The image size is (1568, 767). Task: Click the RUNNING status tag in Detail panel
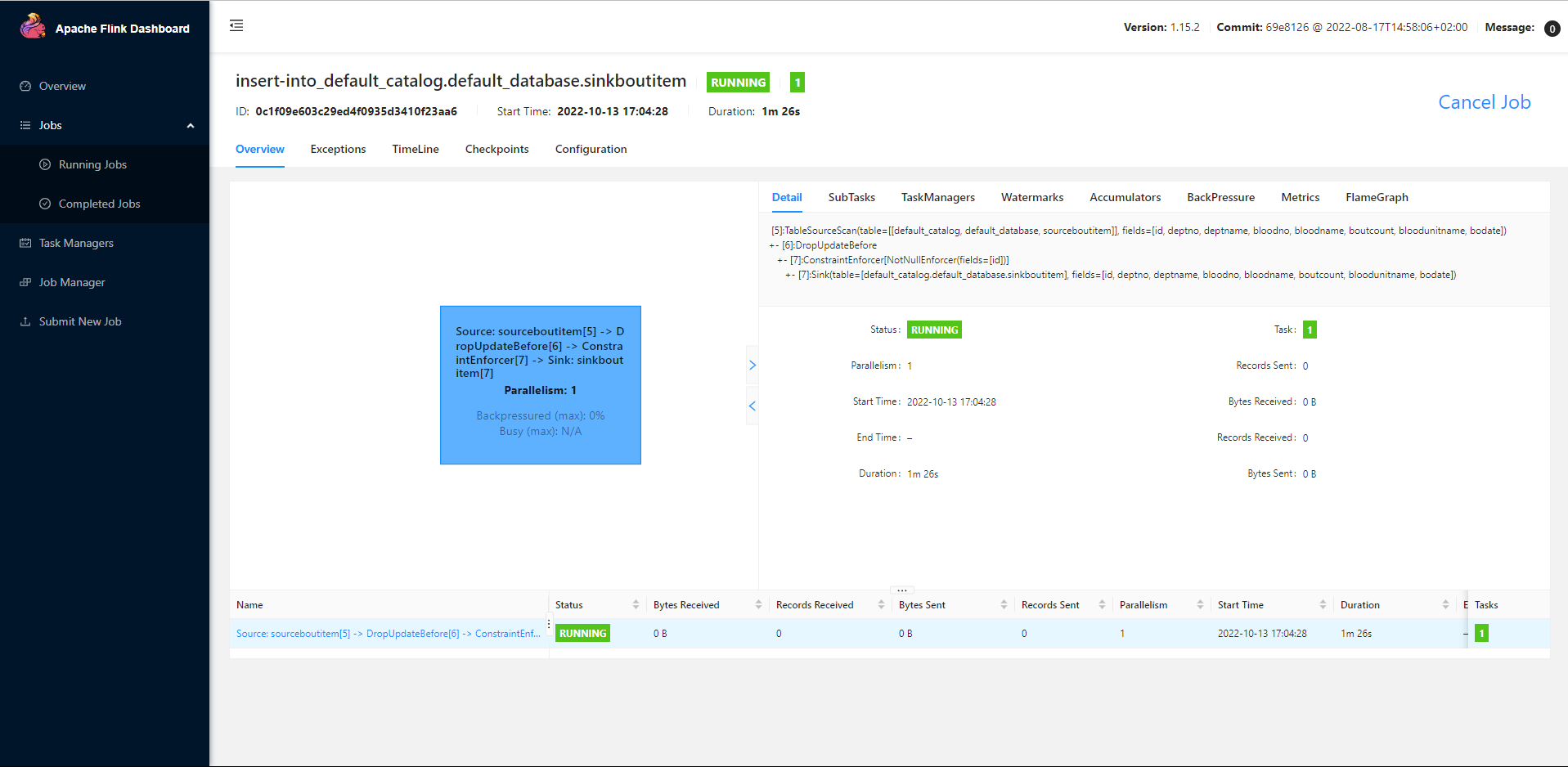pyautogui.click(x=934, y=330)
